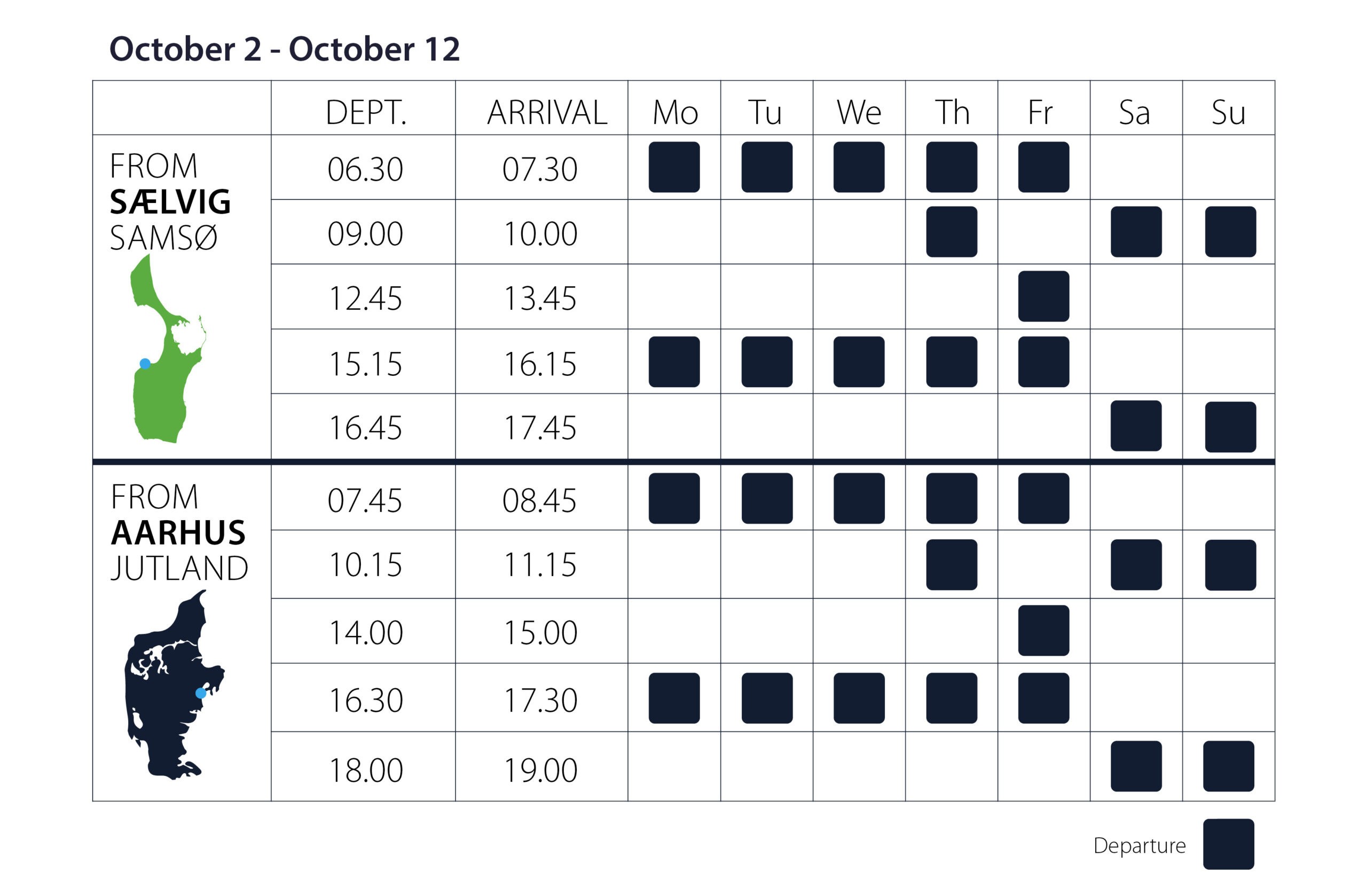Select the Sunday 18.00 departure square

pyautogui.click(x=1229, y=766)
